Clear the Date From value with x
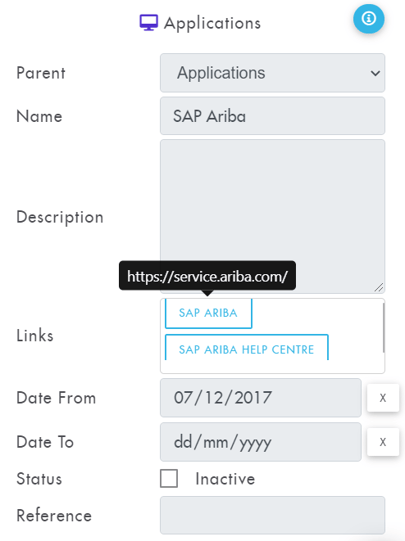 [x=383, y=398]
